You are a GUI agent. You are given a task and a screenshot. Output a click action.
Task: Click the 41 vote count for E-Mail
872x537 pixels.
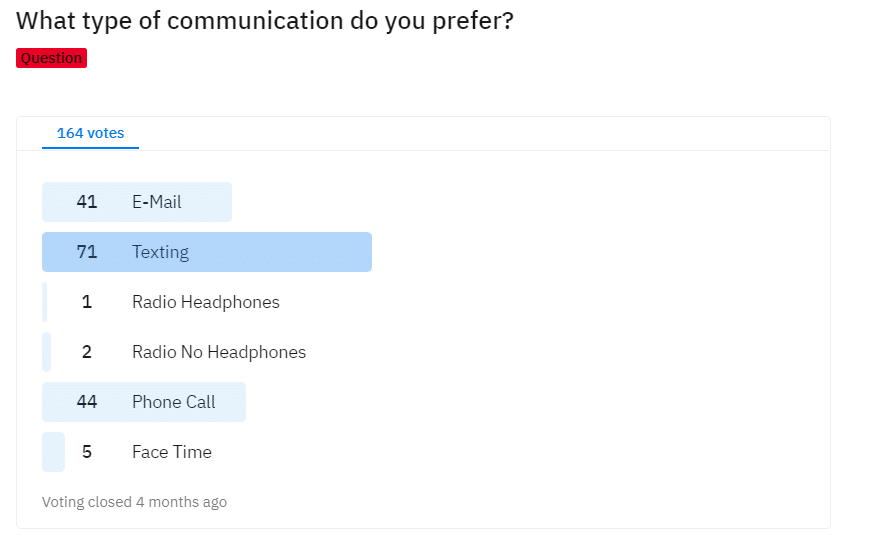pyautogui.click(x=87, y=202)
